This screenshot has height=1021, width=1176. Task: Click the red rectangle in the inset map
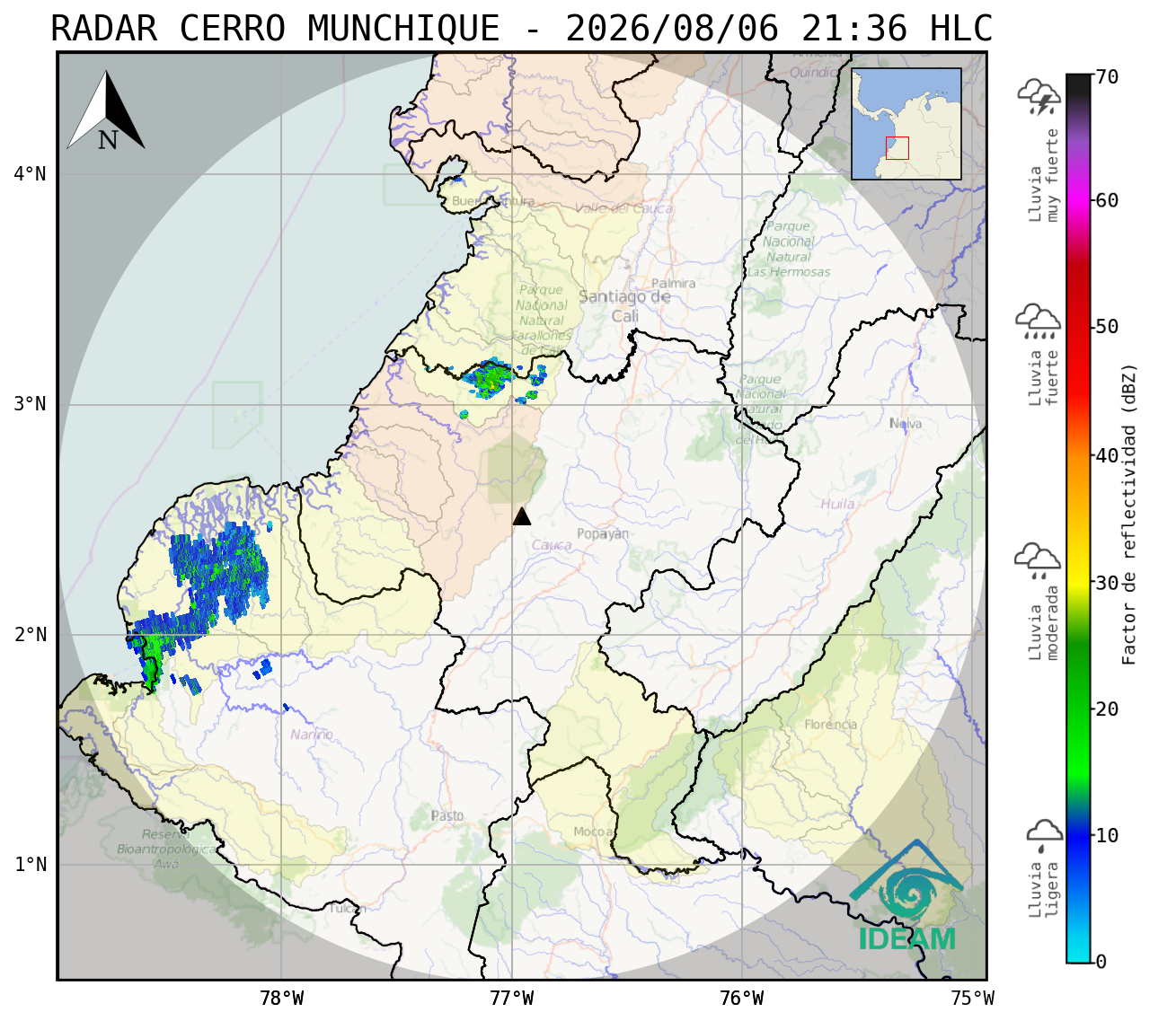[x=897, y=148]
